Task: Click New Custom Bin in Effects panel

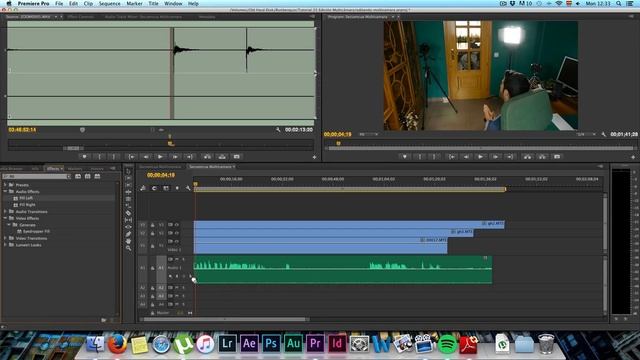Action: (x=104, y=320)
